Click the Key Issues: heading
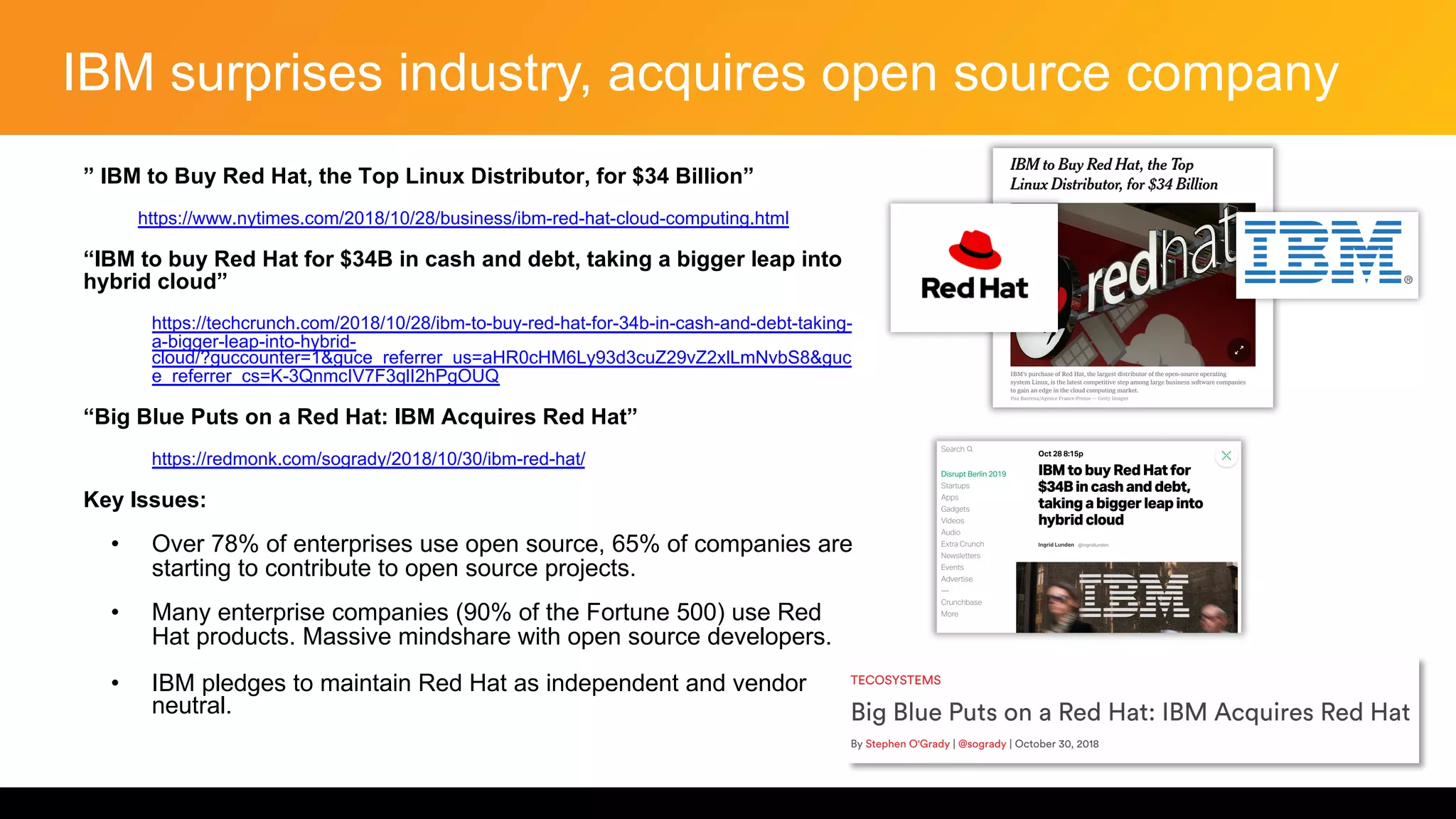 click(145, 500)
